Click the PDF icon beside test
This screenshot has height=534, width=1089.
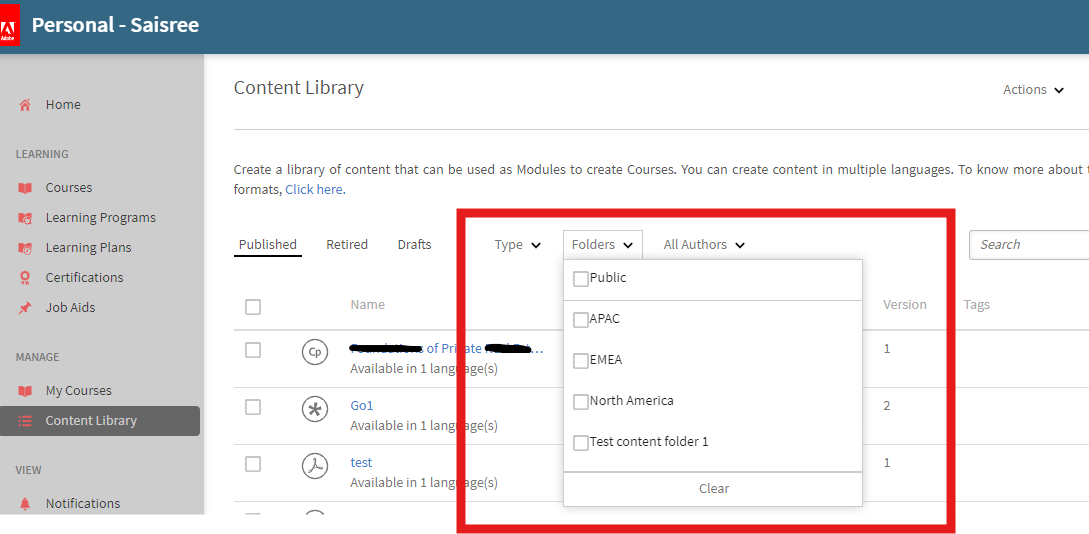[315, 466]
